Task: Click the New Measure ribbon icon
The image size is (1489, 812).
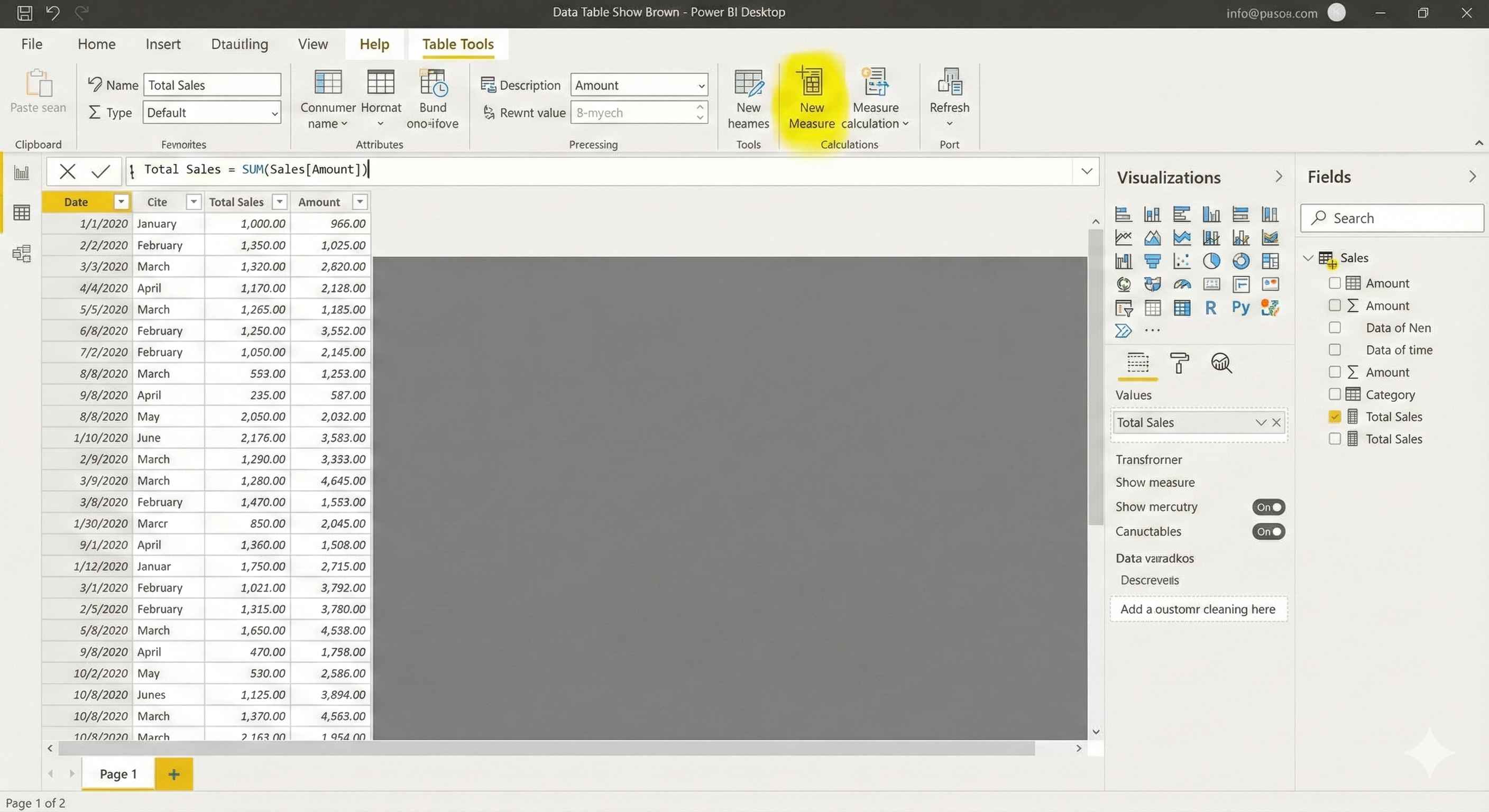Action: point(811,98)
